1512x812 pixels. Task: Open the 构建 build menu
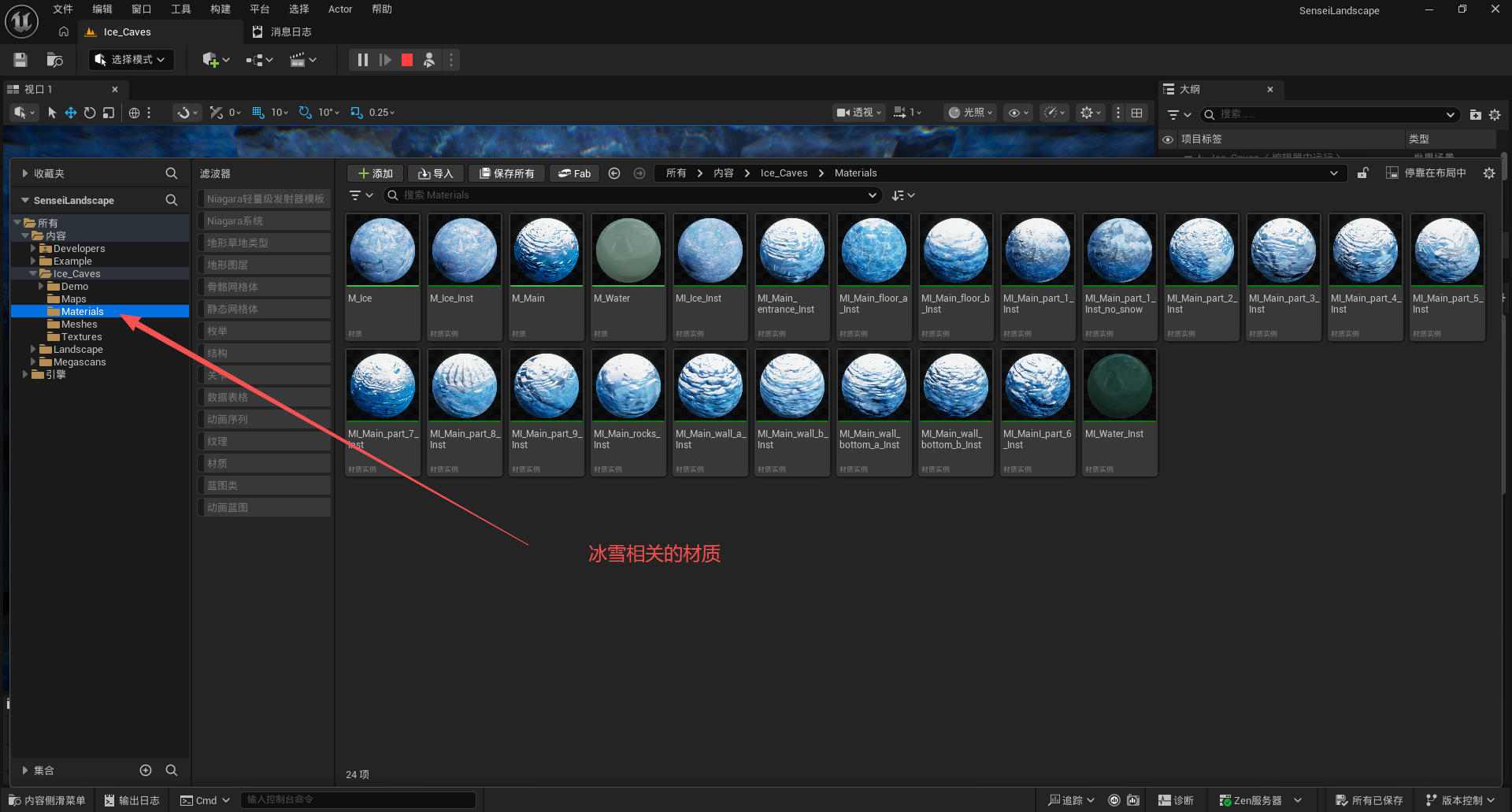pos(220,9)
